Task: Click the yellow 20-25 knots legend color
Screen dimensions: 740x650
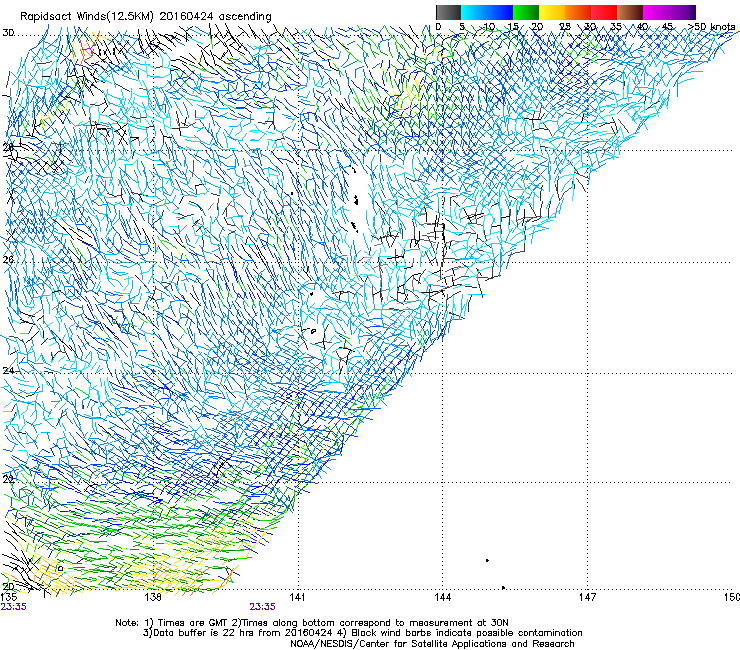Action: (x=552, y=12)
